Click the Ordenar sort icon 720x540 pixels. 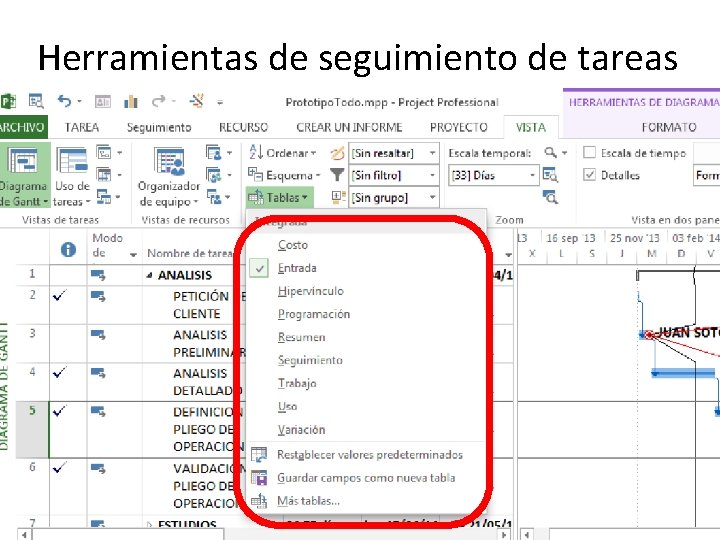(256, 152)
